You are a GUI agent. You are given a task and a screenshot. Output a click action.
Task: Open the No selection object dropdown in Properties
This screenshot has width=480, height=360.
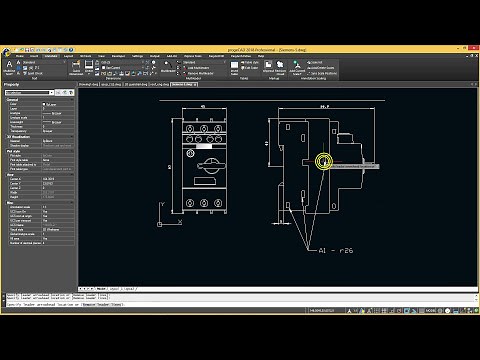coord(29,92)
